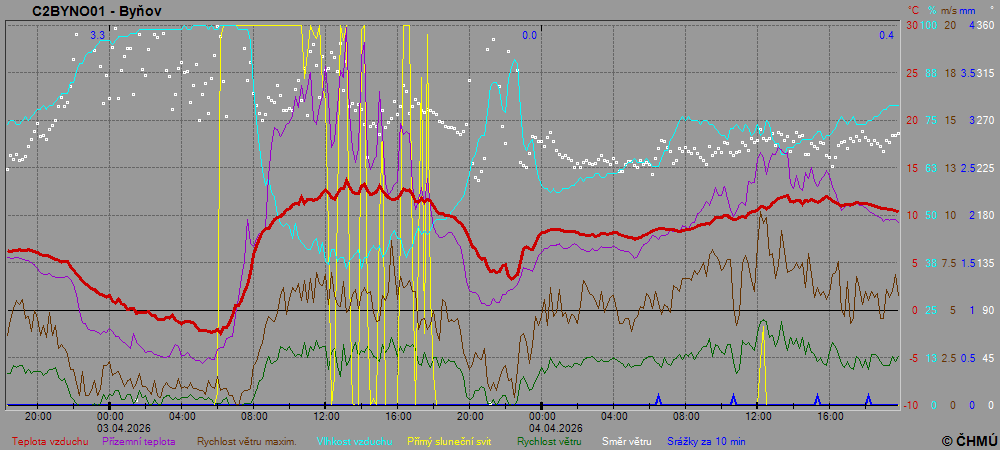Click the Srážky za 10 min legend label
The image size is (1000, 450).
(706, 440)
